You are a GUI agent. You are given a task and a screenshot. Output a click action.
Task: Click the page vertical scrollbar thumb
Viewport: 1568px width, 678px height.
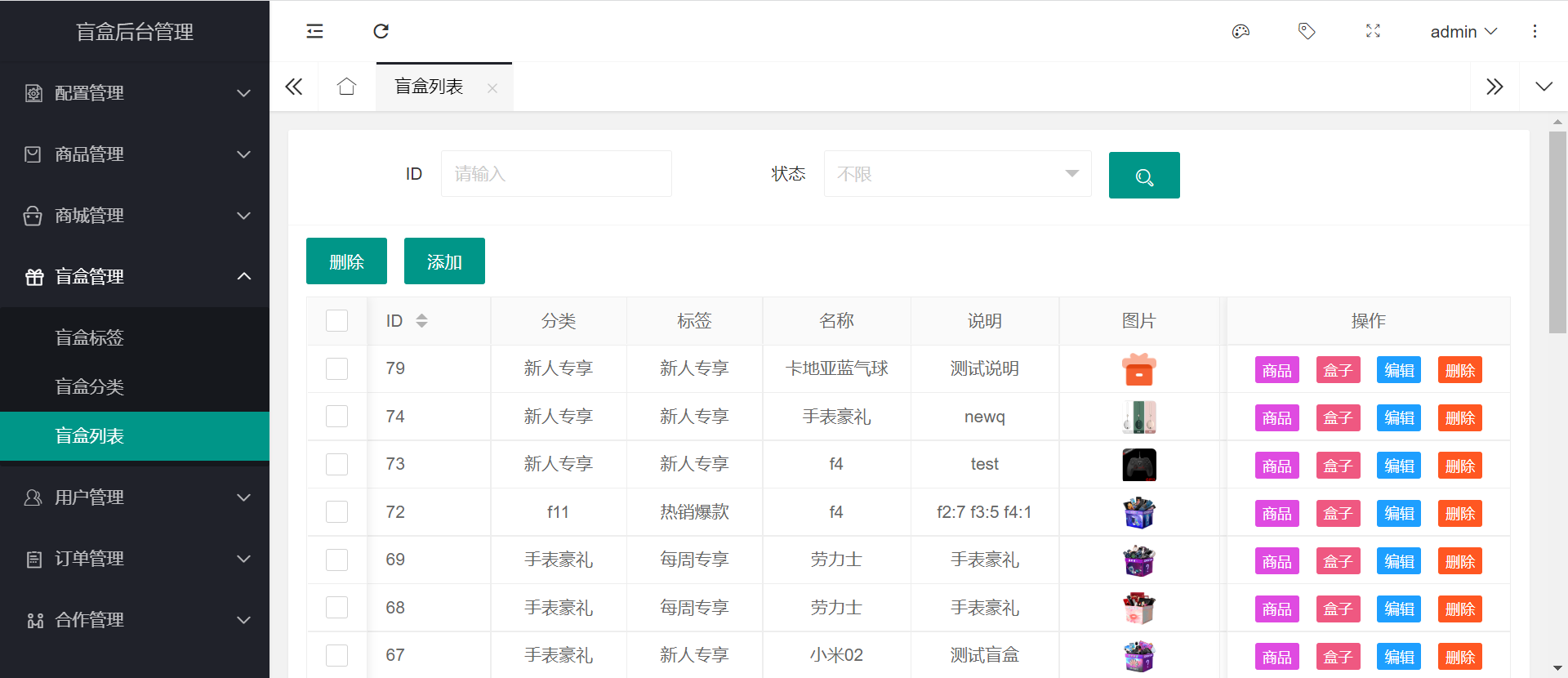(x=1557, y=232)
